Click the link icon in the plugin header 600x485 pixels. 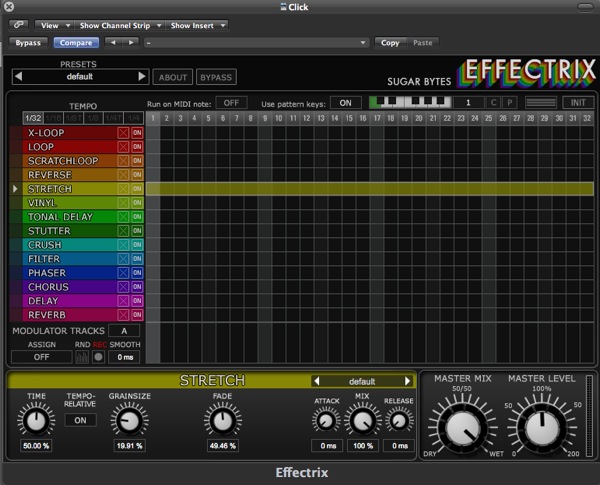pyautogui.click(x=18, y=25)
